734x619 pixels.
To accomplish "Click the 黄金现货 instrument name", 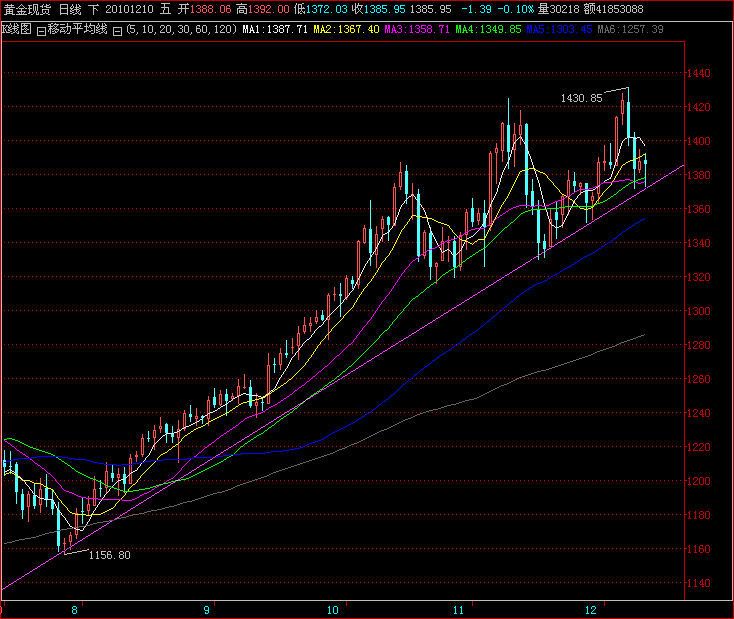I will point(27,9).
